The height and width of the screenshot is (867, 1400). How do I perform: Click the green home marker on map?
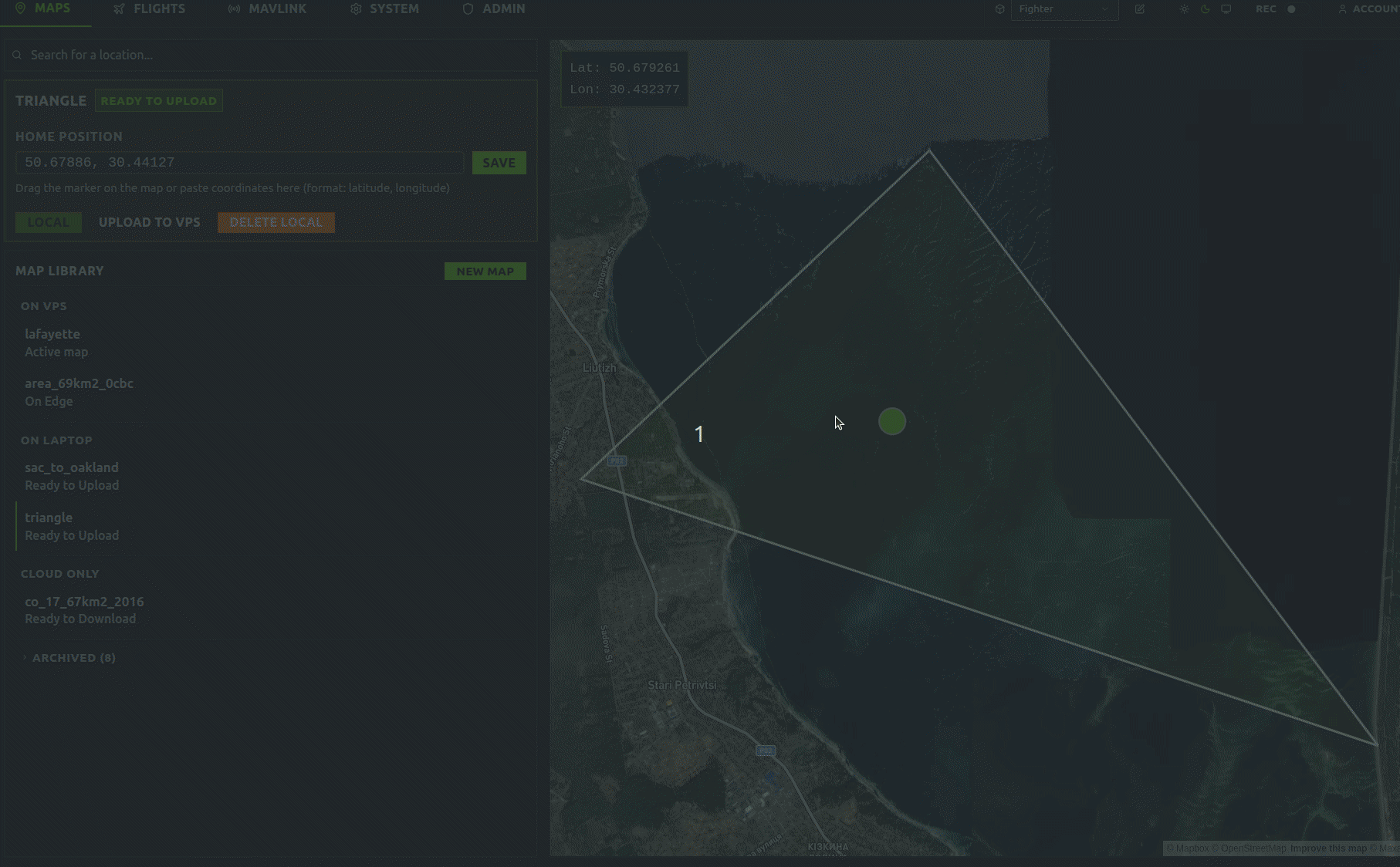click(x=891, y=421)
